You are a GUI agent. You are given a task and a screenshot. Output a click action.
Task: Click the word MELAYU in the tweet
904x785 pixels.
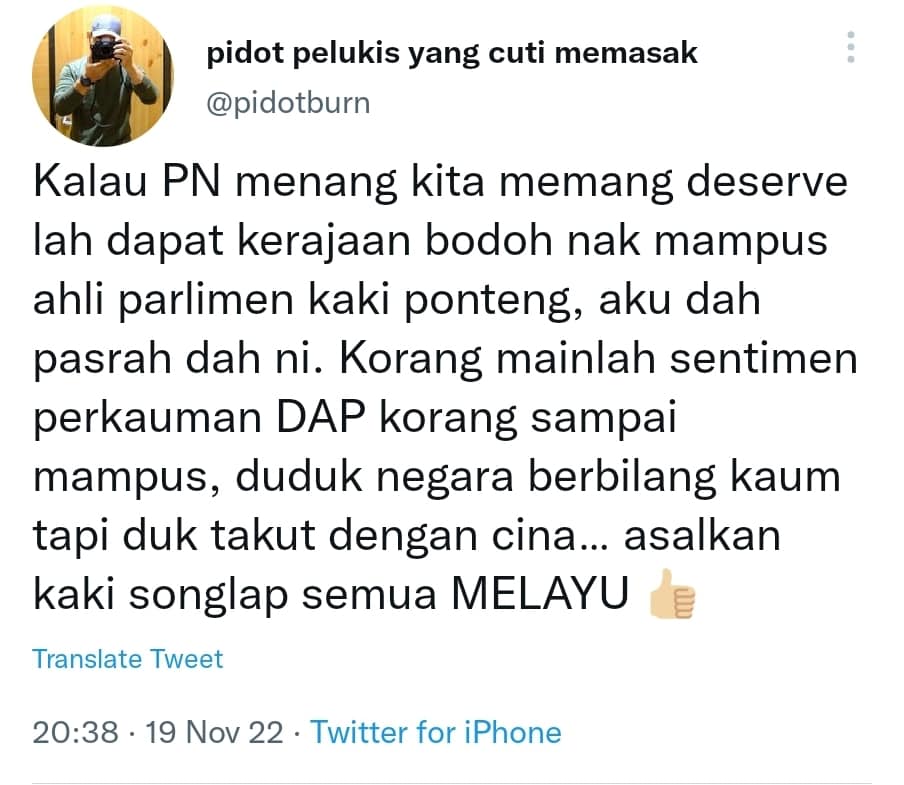tap(540, 594)
